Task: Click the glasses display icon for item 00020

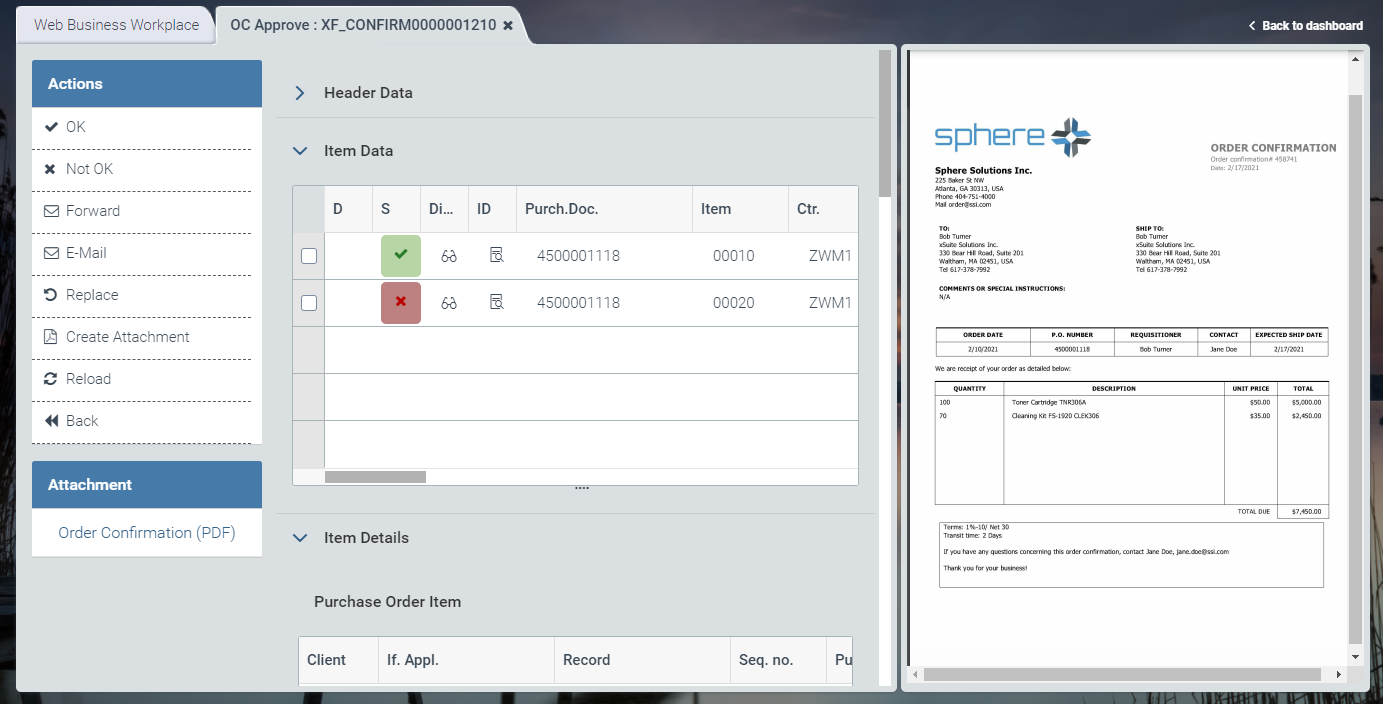Action: (x=449, y=303)
